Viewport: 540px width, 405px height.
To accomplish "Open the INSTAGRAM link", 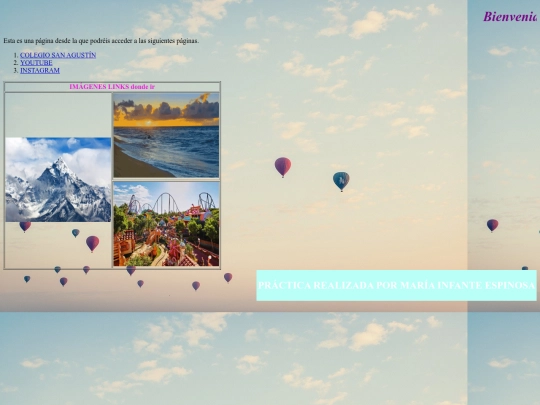I will 40,70.
